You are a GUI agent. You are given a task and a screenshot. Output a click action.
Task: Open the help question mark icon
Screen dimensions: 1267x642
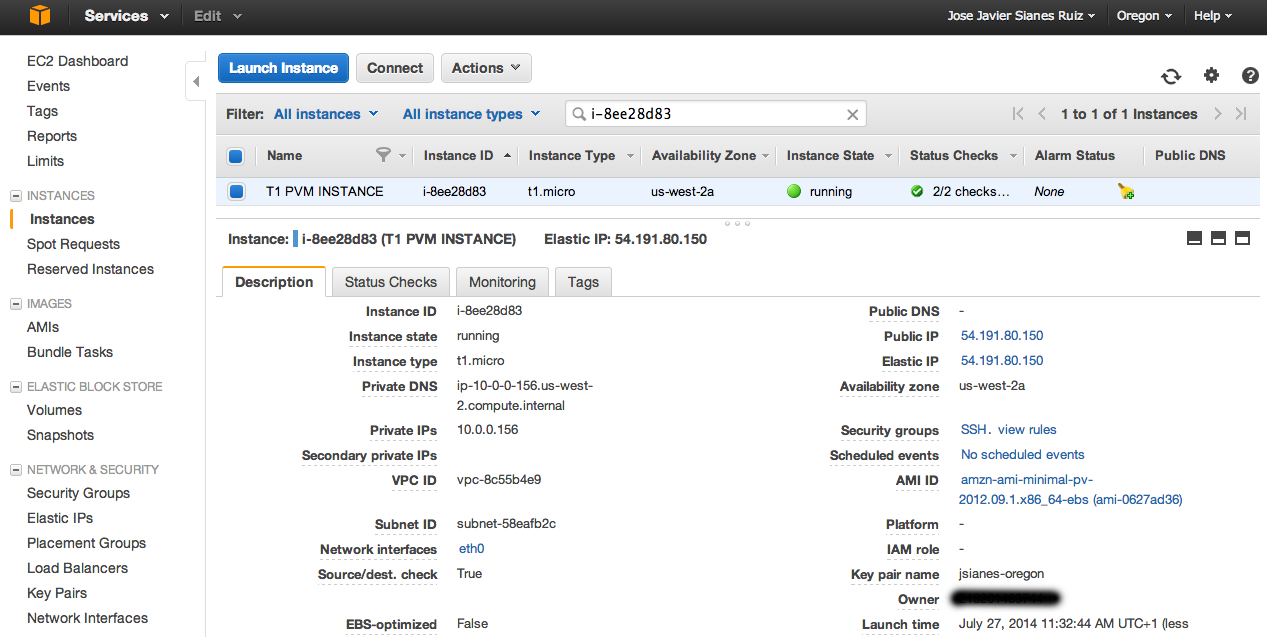pyautogui.click(x=1250, y=75)
